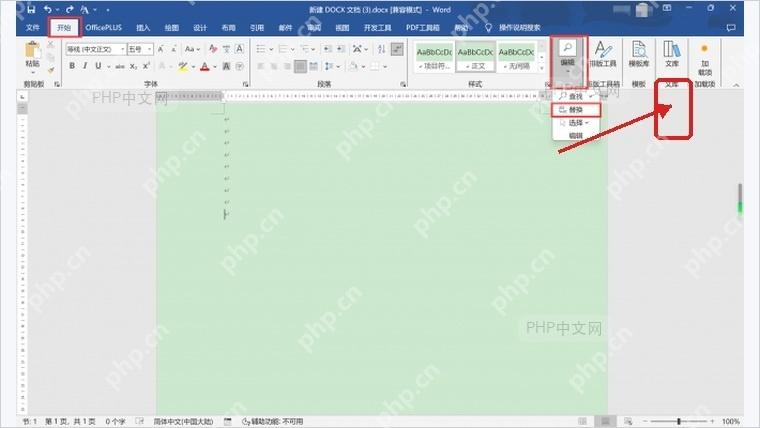Switch to the 插入 Insert tab
Viewport: 760px width, 428px height.
pos(143,28)
